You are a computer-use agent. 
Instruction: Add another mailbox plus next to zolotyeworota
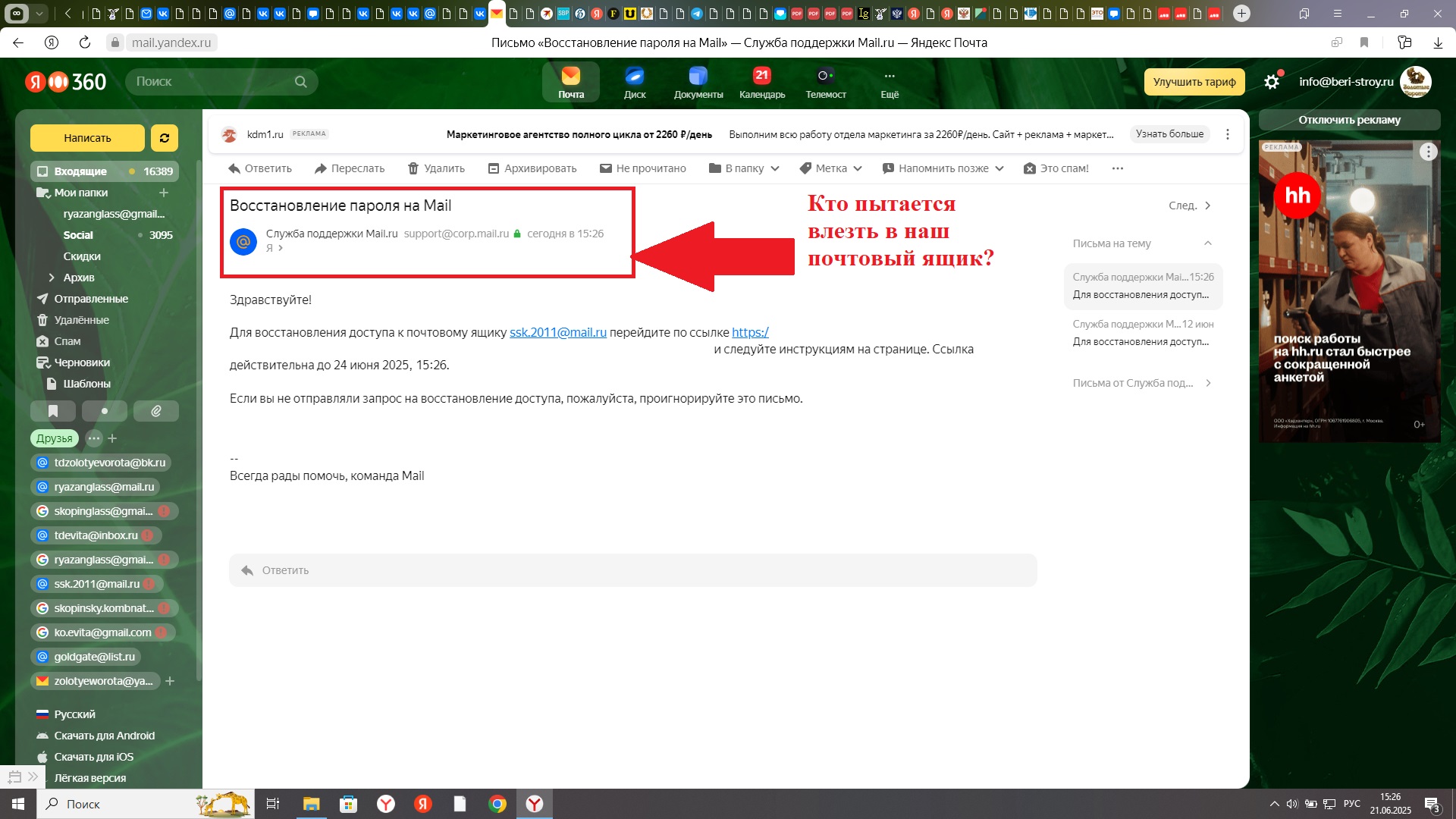pos(170,681)
